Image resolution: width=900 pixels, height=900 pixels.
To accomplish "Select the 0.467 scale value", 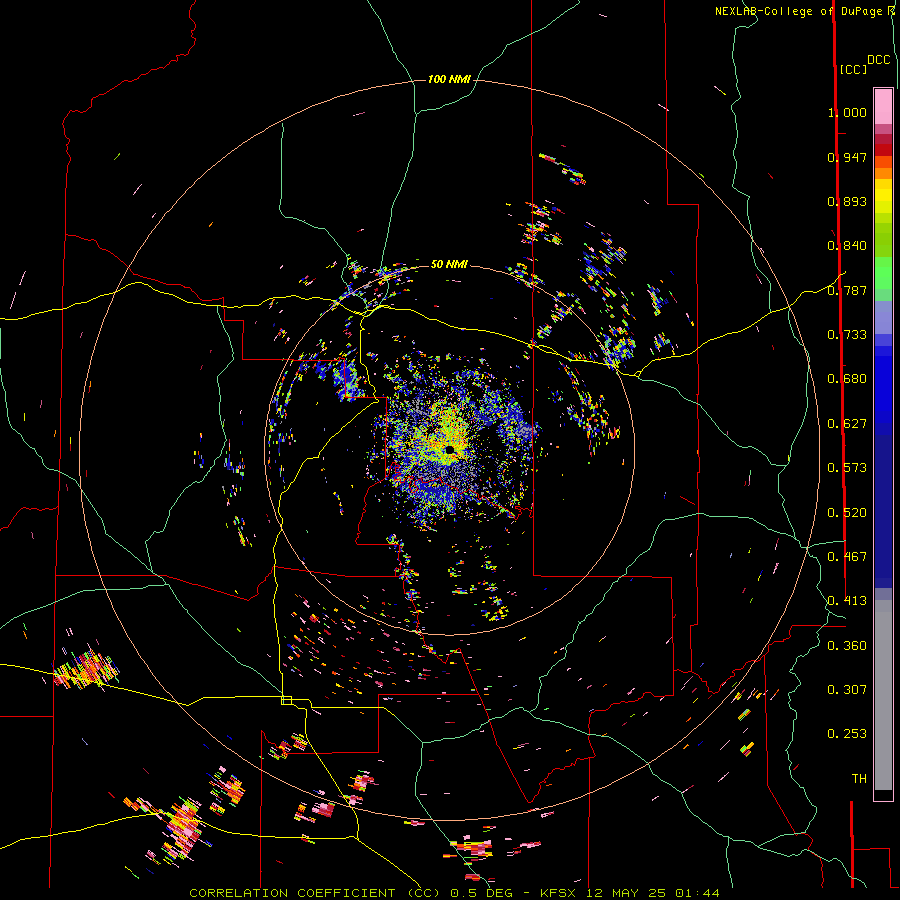I will [x=847, y=557].
